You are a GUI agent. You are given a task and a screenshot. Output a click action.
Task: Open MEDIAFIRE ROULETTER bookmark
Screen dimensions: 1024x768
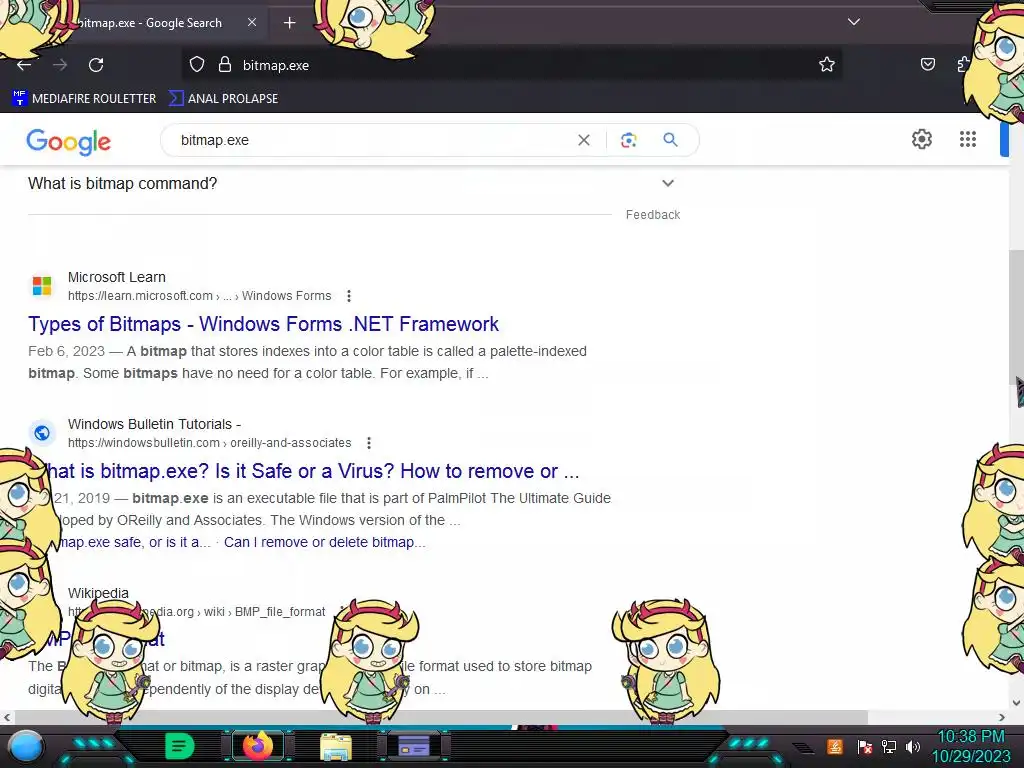[x=84, y=98]
